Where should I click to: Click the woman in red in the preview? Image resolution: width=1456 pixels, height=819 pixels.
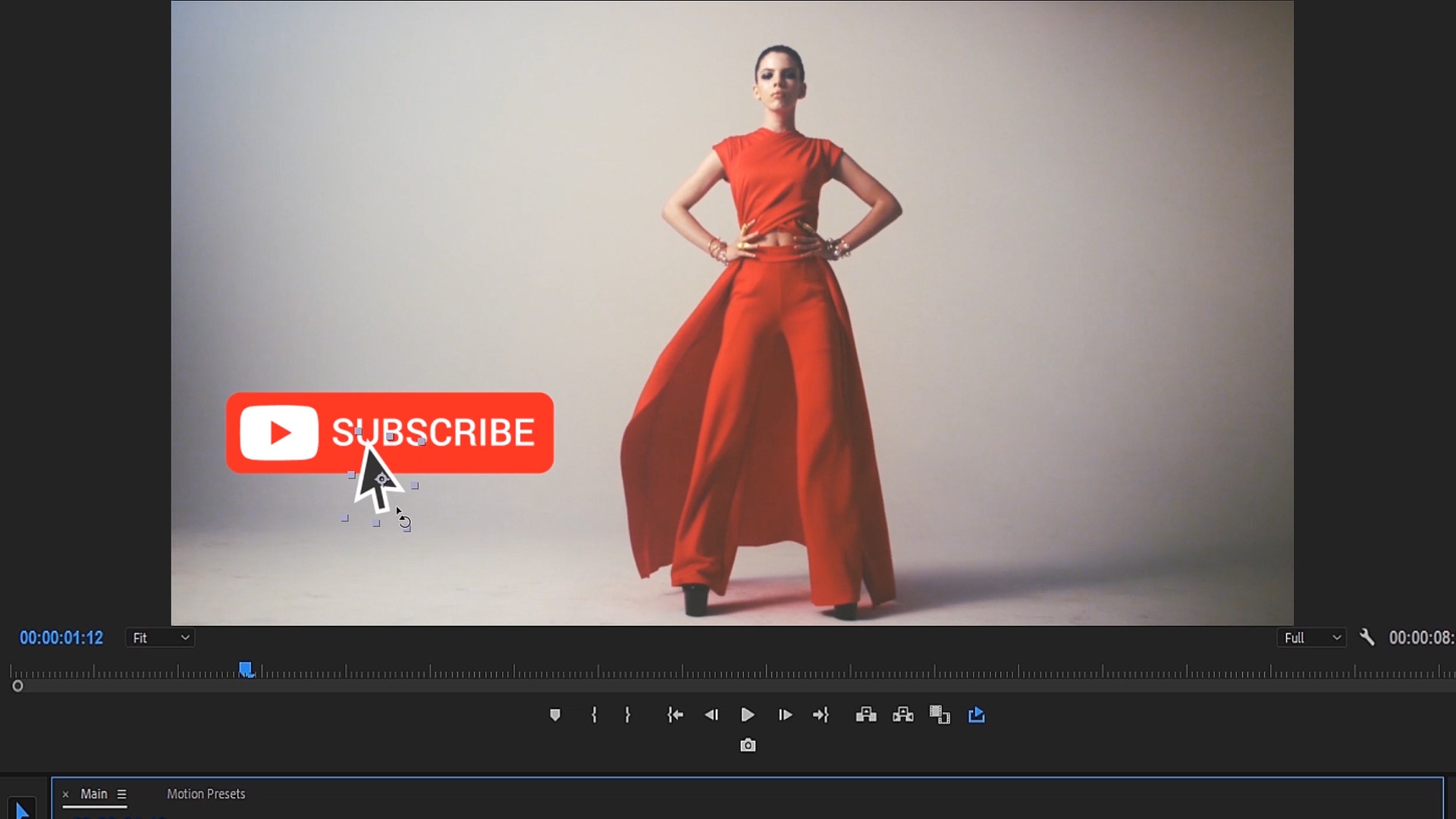(x=761, y=331)
